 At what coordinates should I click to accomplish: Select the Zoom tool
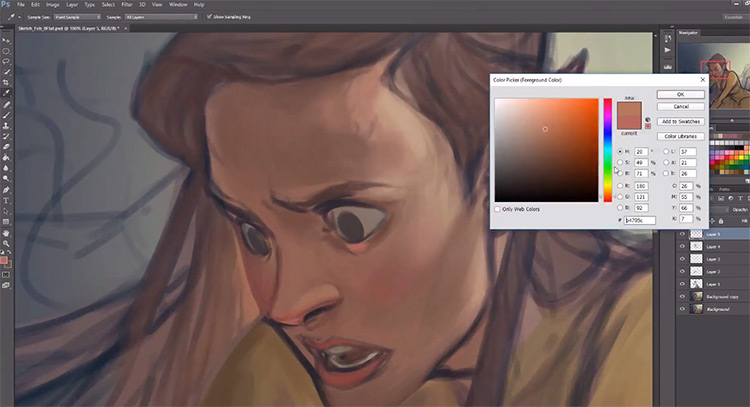point(6,243)
